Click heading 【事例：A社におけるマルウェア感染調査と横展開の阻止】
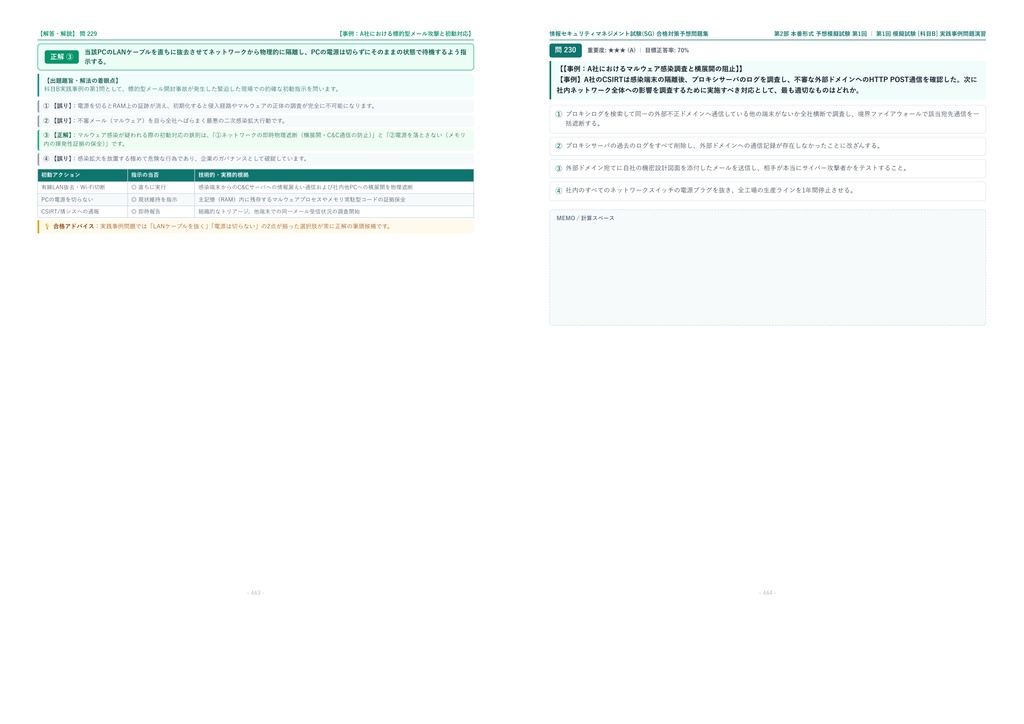 pyautogui.click(x=650, y=69)
